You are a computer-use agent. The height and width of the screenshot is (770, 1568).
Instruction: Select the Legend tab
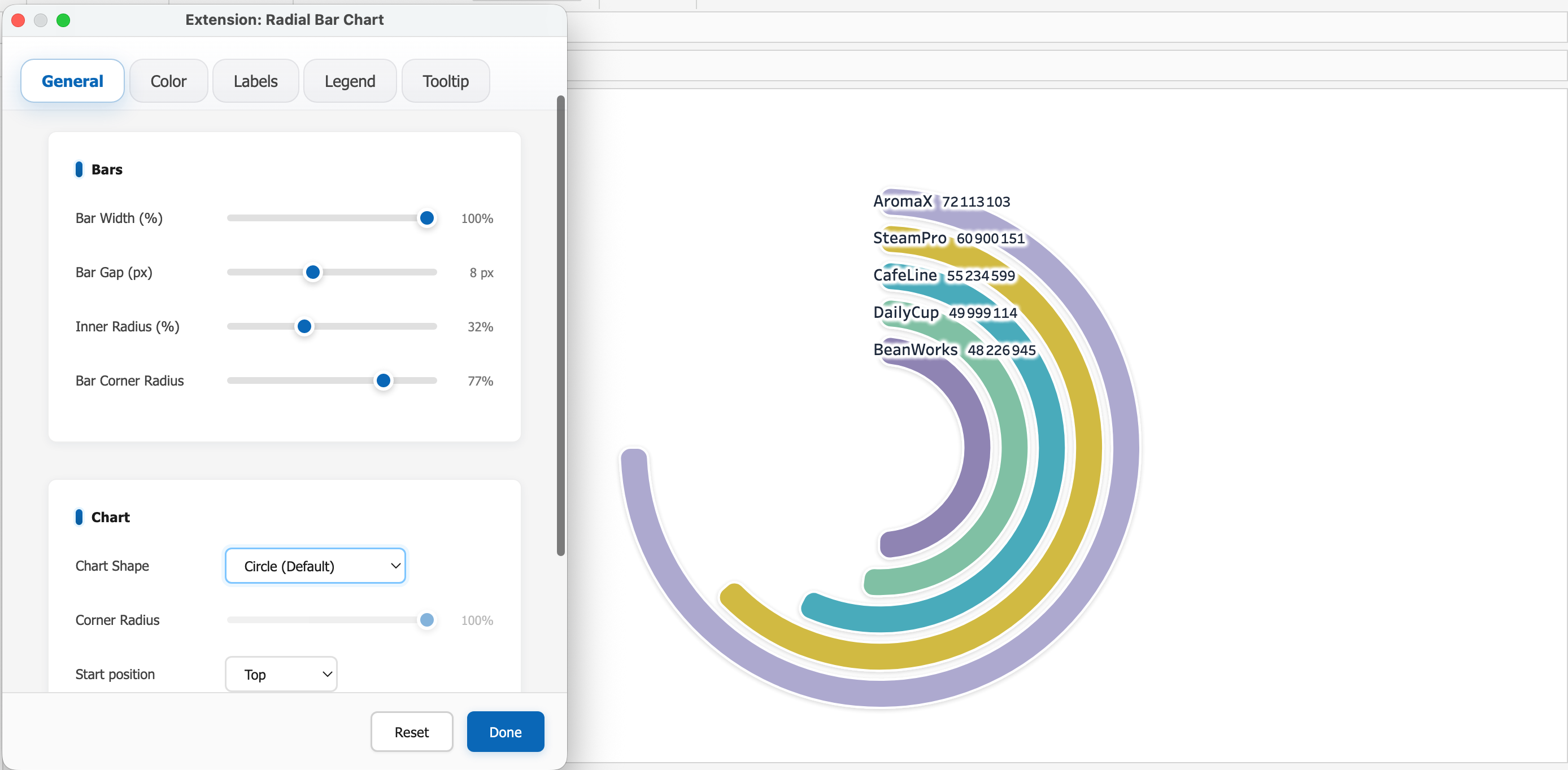tap(350, 81)
